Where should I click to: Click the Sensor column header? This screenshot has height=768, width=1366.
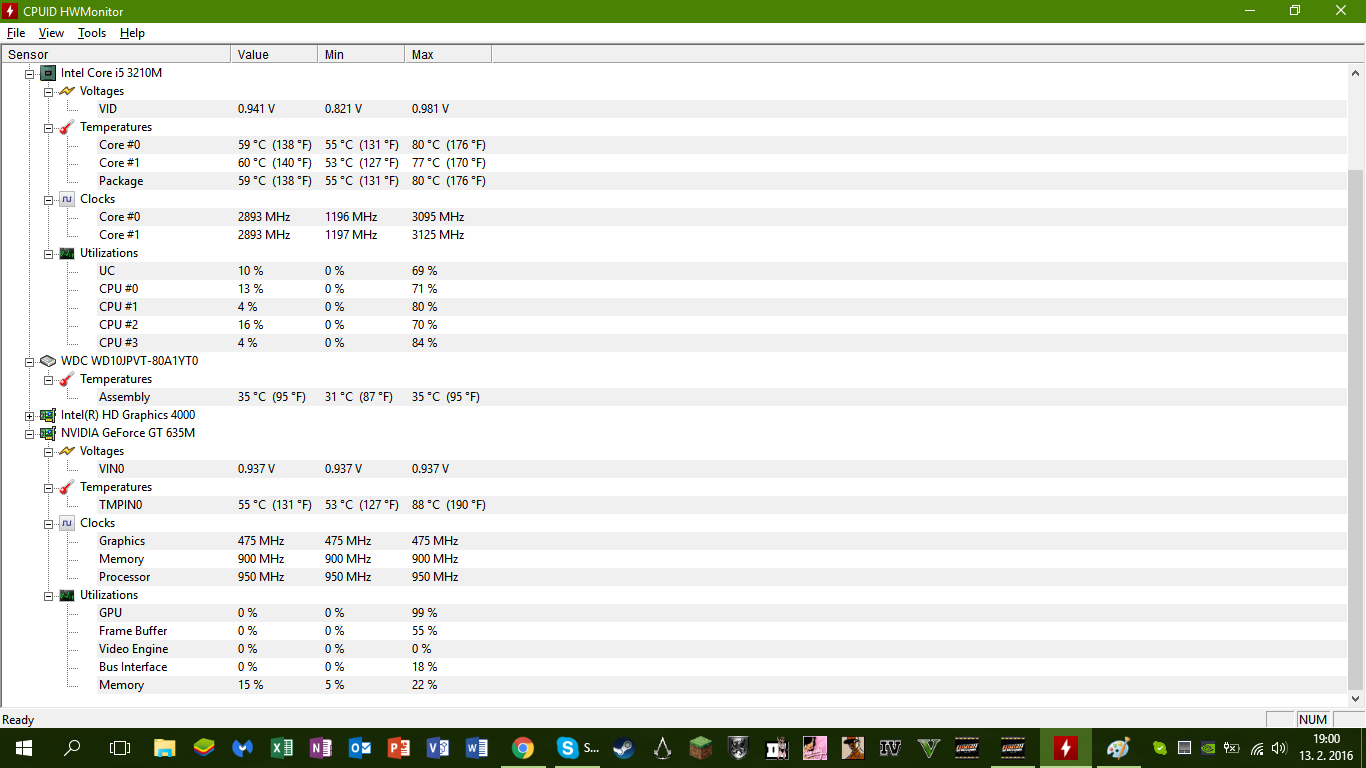coord(116,55)
